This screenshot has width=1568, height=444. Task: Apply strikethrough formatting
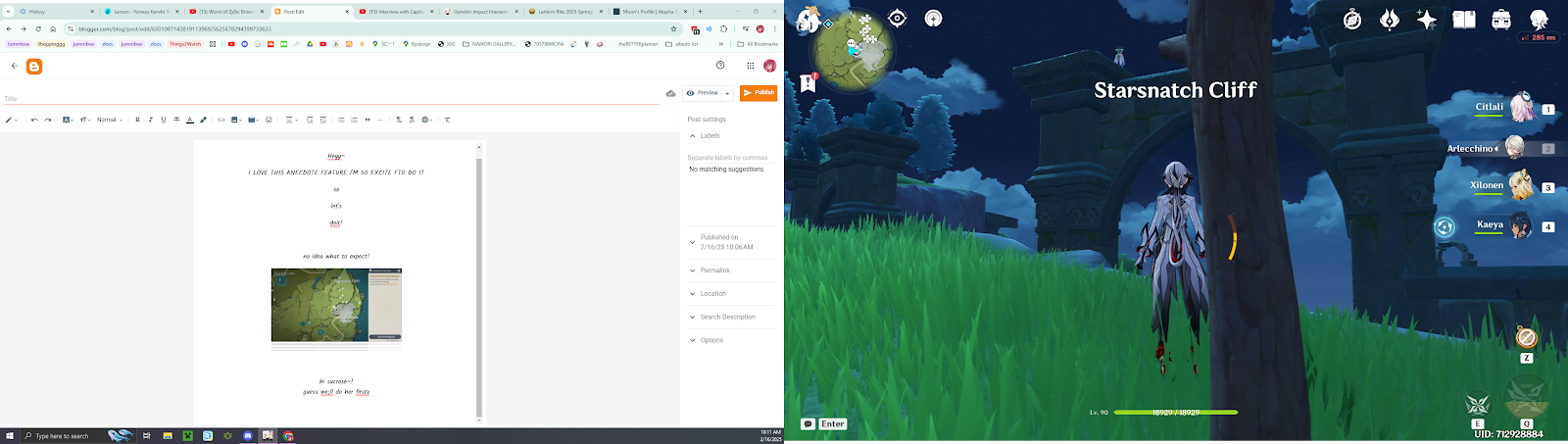(176, 120)
